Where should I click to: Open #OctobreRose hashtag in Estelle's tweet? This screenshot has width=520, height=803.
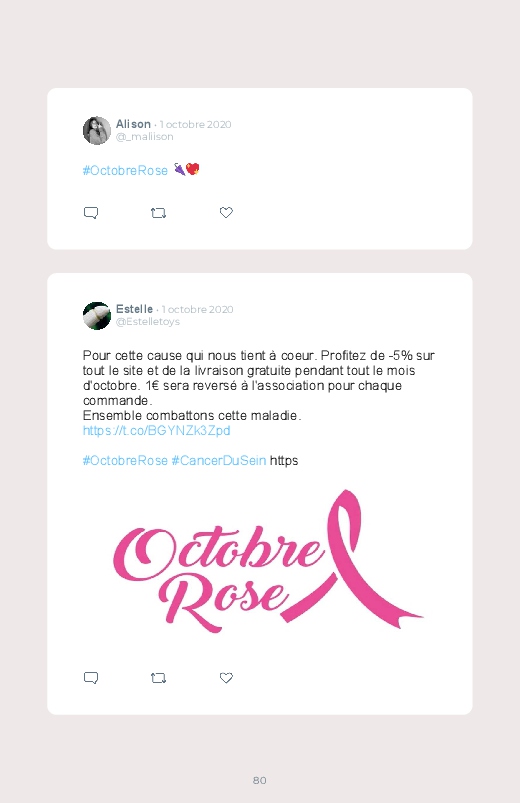click(125, 460)
